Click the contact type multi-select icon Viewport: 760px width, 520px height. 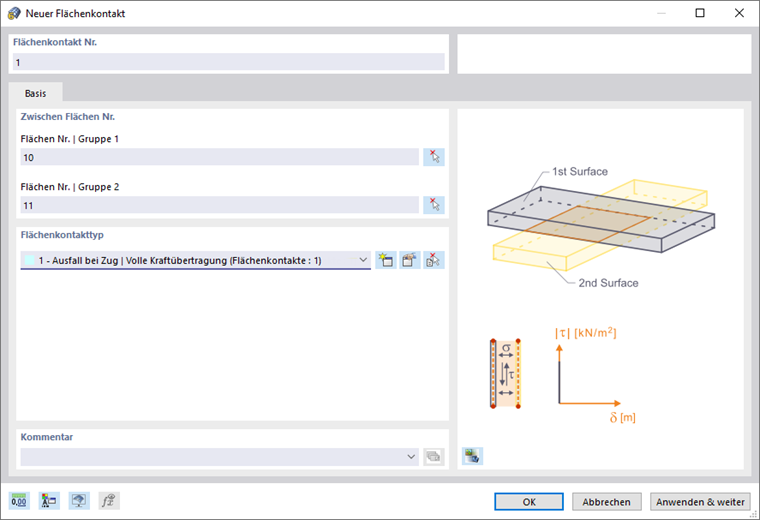[434, 260]
